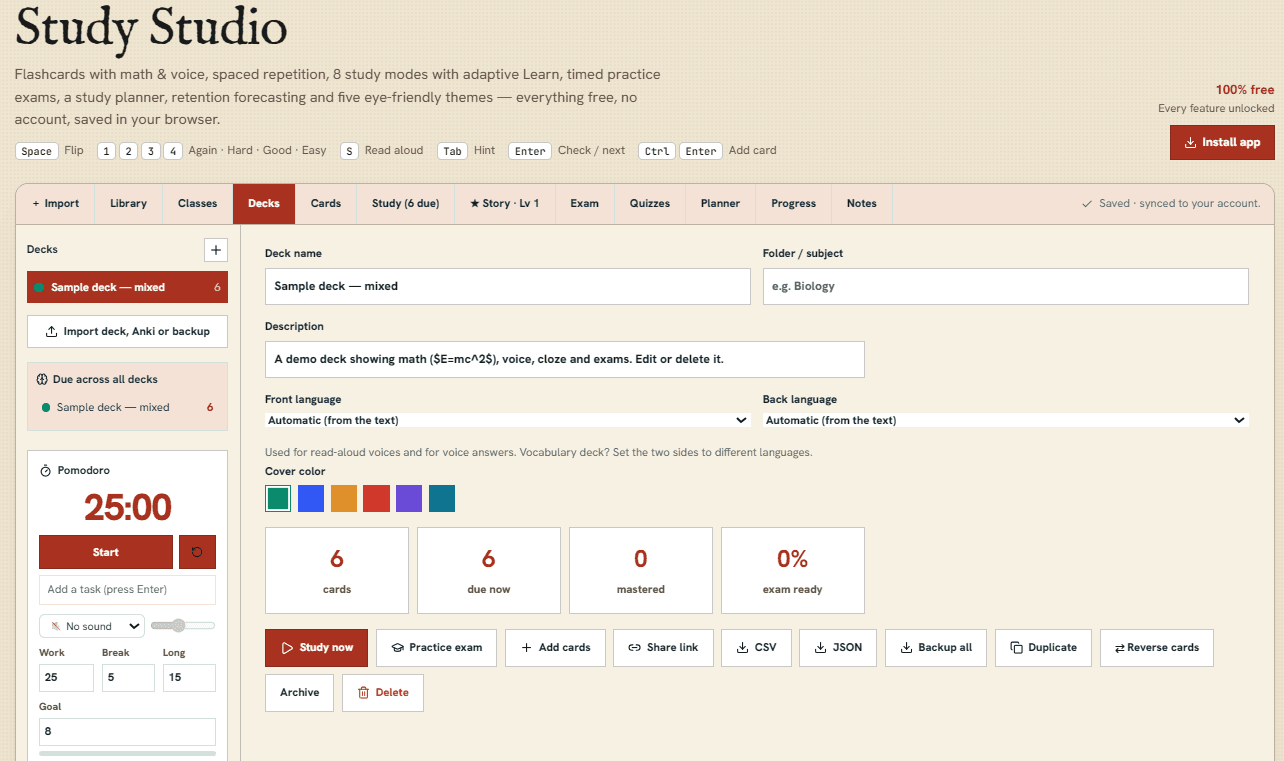Duplicate the current deck
This screenshot has height=761, width=1284.
(x=1043, y=647)
